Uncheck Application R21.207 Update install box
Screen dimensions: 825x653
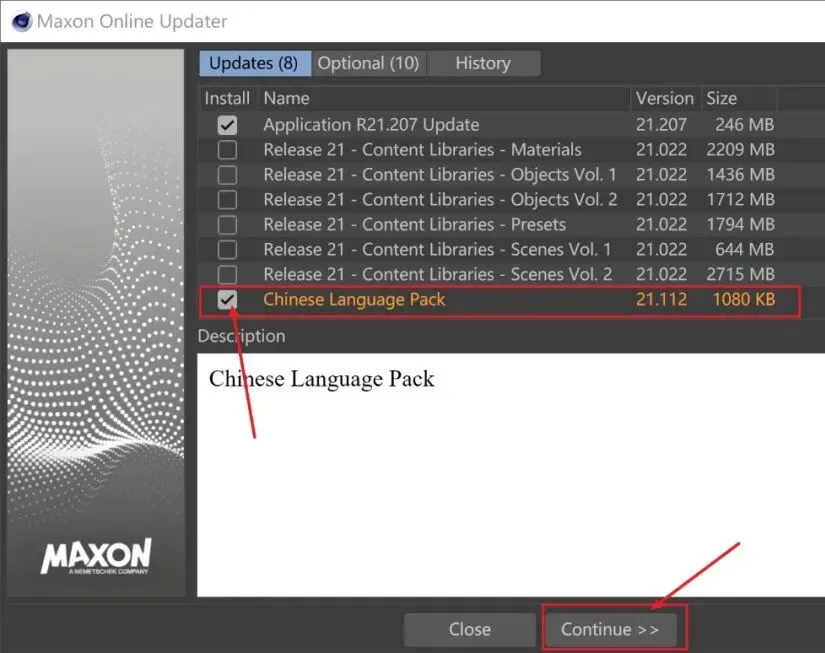227,125
